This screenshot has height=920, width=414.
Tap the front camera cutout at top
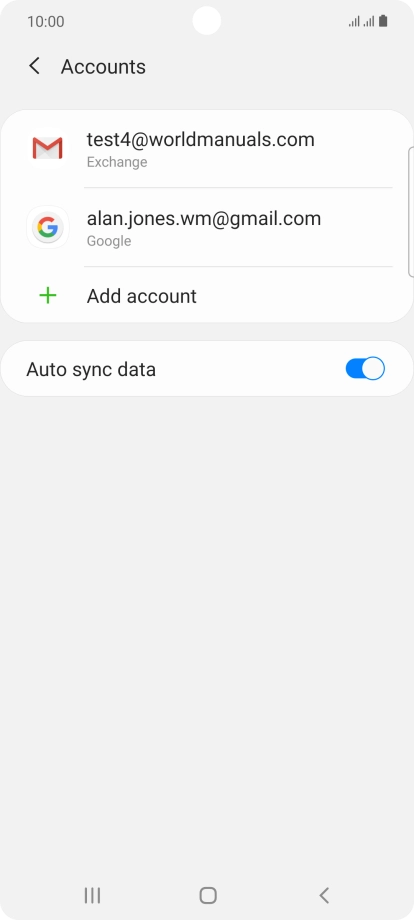(206, 21)
